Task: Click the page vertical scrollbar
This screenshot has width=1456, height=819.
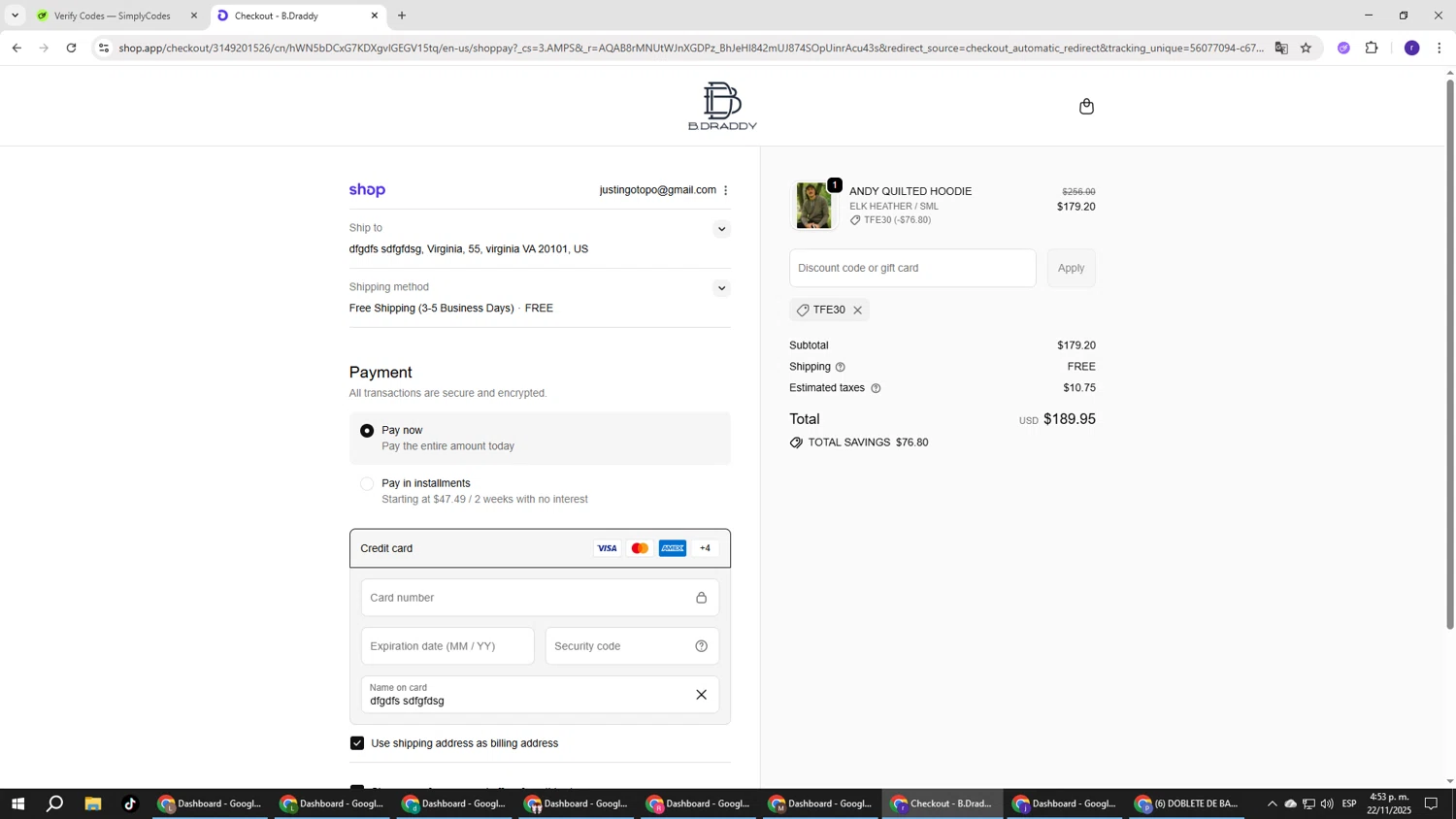Action: click(1450, 354)
